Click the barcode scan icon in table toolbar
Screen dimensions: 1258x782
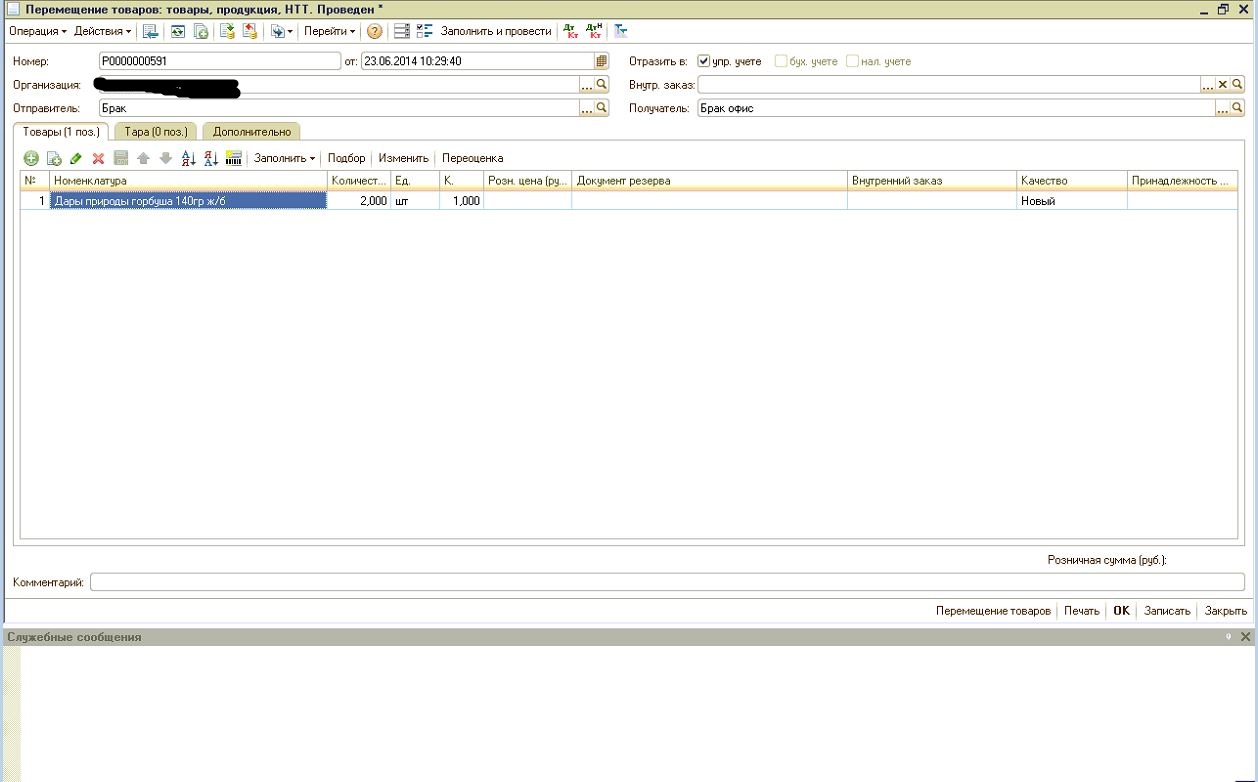[235, 158]
